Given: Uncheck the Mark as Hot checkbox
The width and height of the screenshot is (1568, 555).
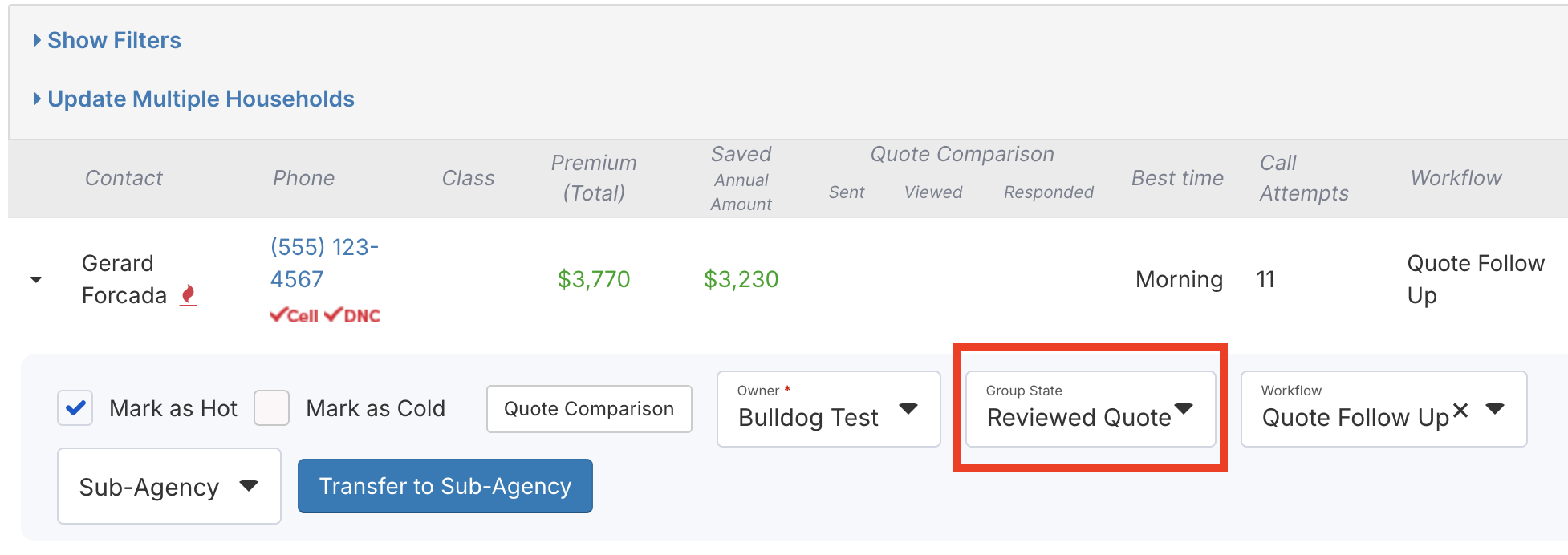Looking at the screenshot, I should click(x=75, y=408).
